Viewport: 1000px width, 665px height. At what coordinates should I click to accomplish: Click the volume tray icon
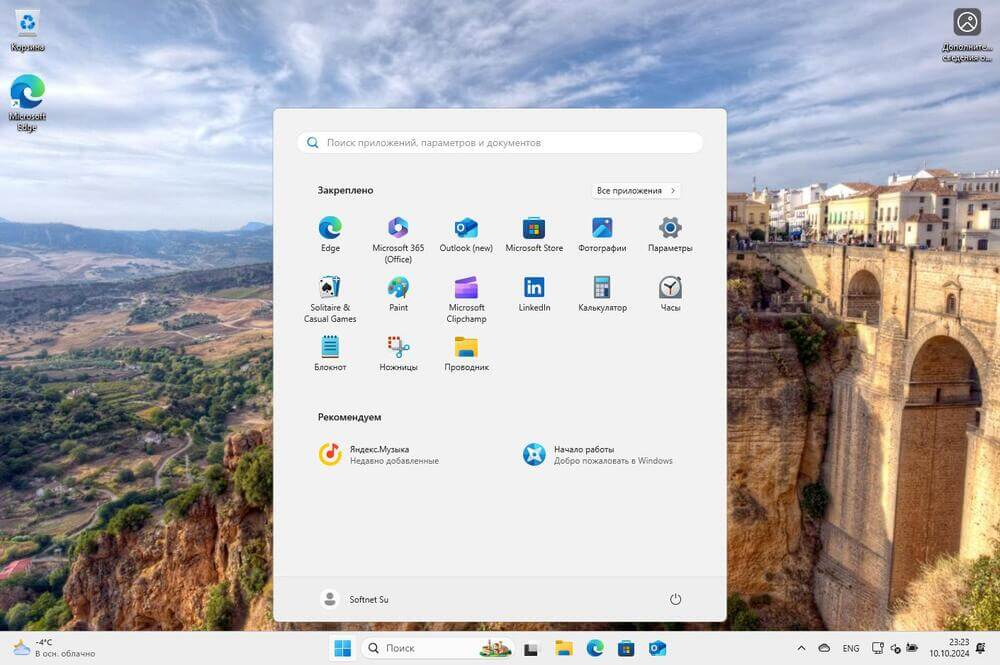895,648
